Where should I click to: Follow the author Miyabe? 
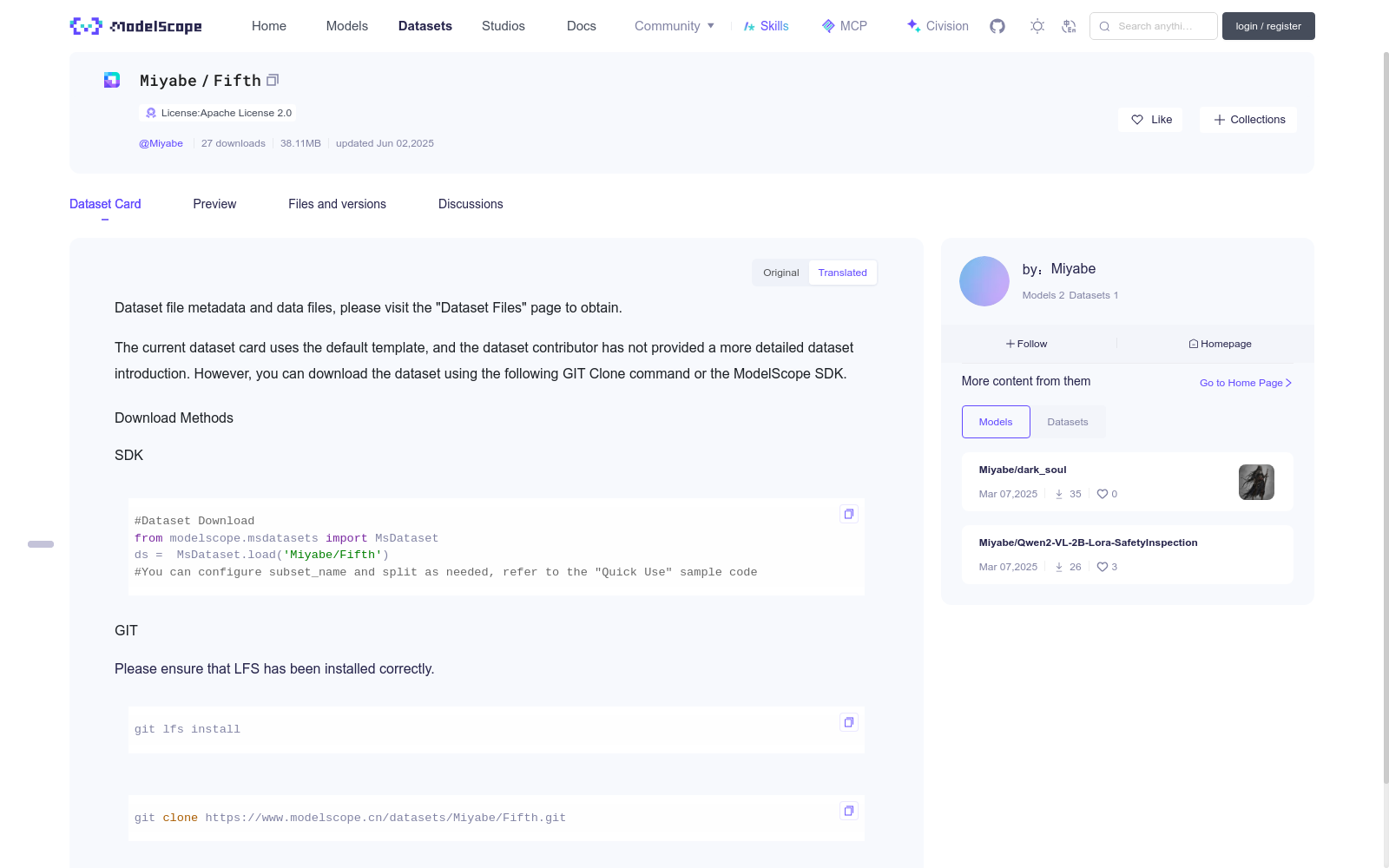pyautogui.click(x=1027, y=344)
